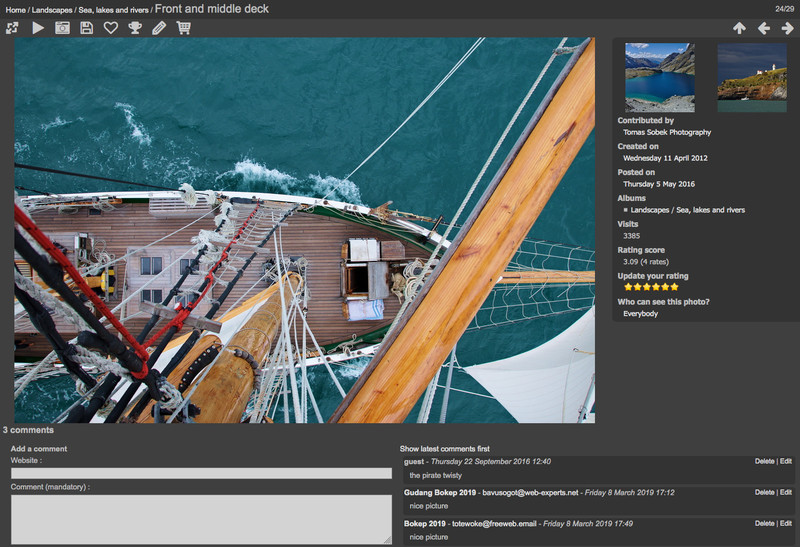Set as album representative via trophy icon
This screenshot has width=800, height=547.
[135, 28]
